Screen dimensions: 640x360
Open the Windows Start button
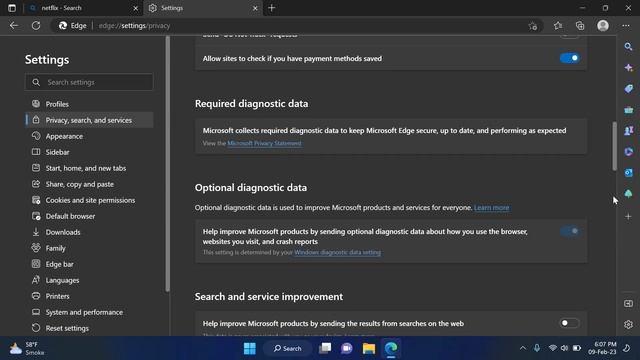[249, 348]
